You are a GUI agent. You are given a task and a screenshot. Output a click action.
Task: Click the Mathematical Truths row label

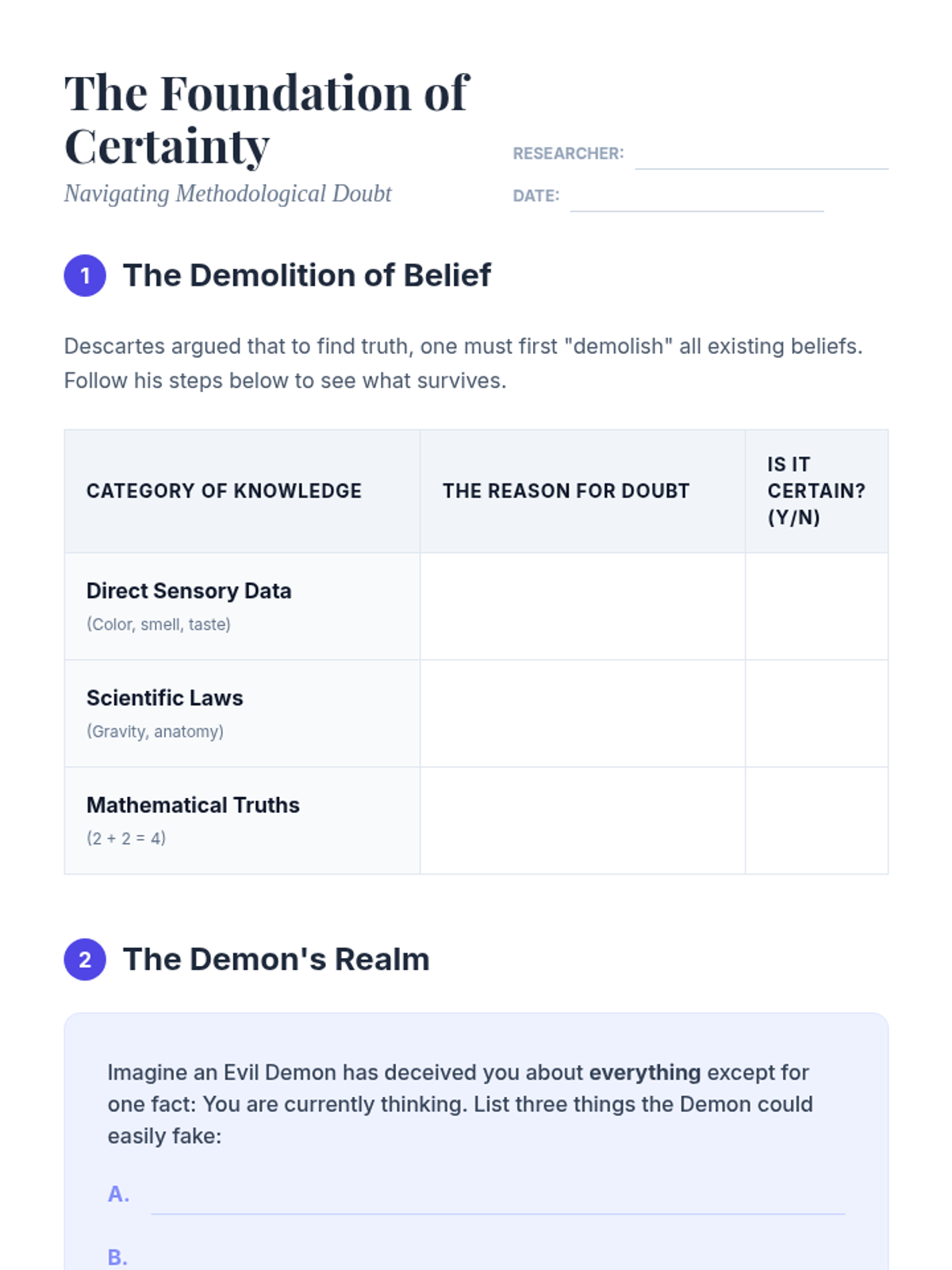pos(193,805)
